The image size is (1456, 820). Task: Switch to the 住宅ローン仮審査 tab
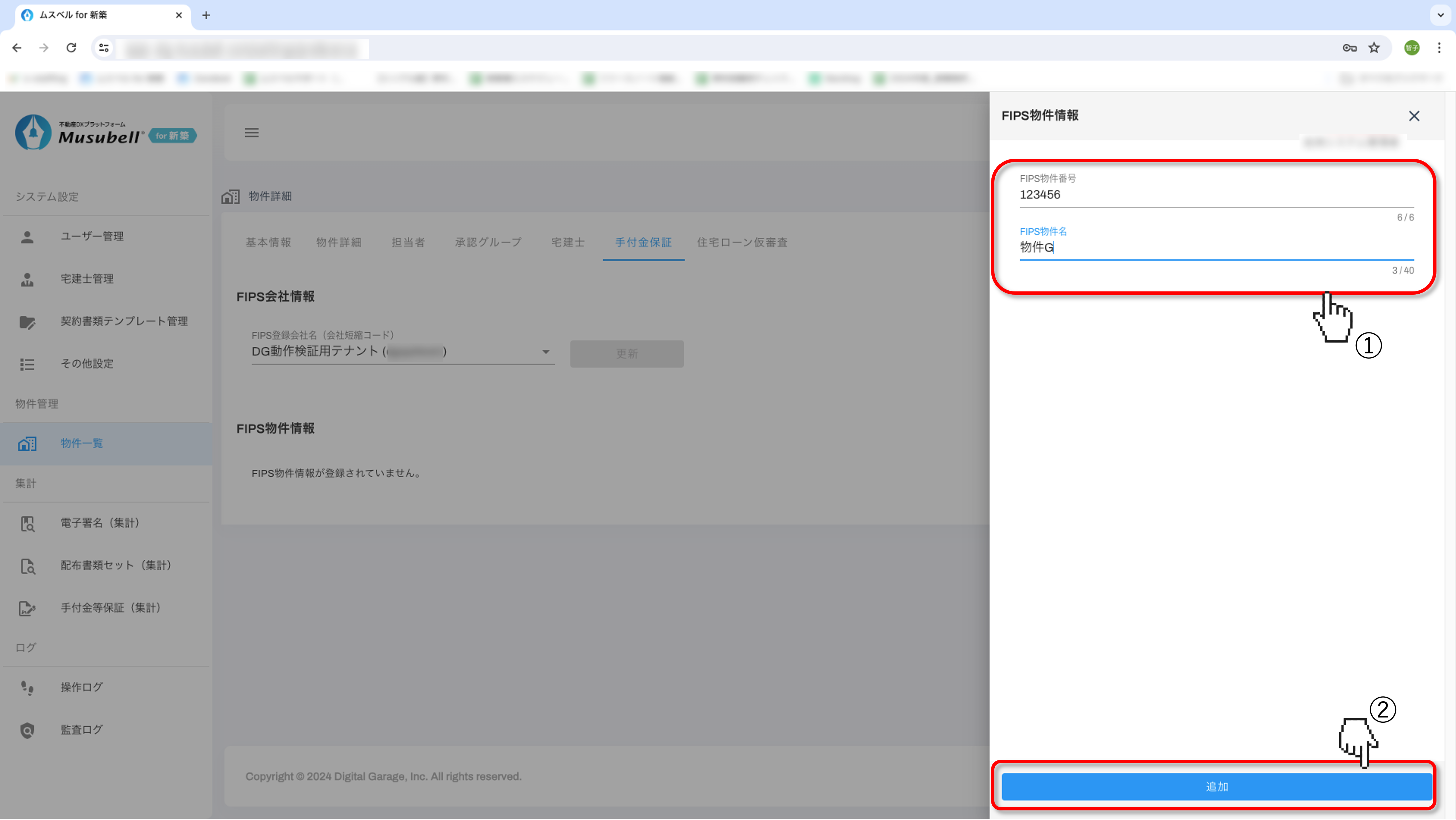tap(742, 242)
